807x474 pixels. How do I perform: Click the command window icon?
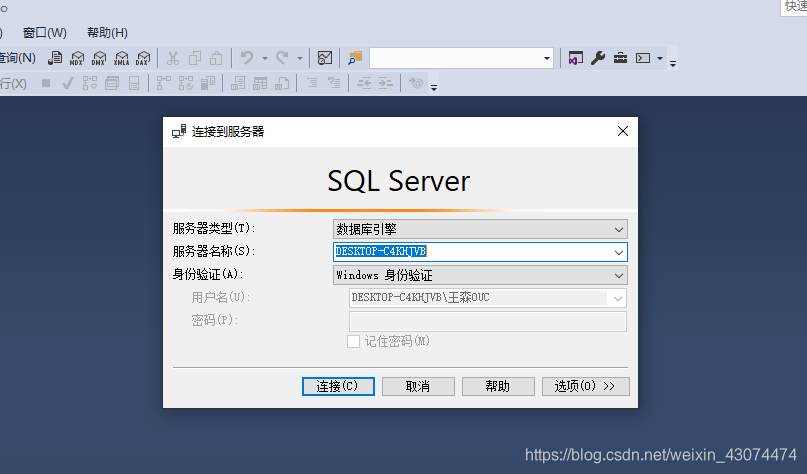pyautogui.click(x=643, y=58)
